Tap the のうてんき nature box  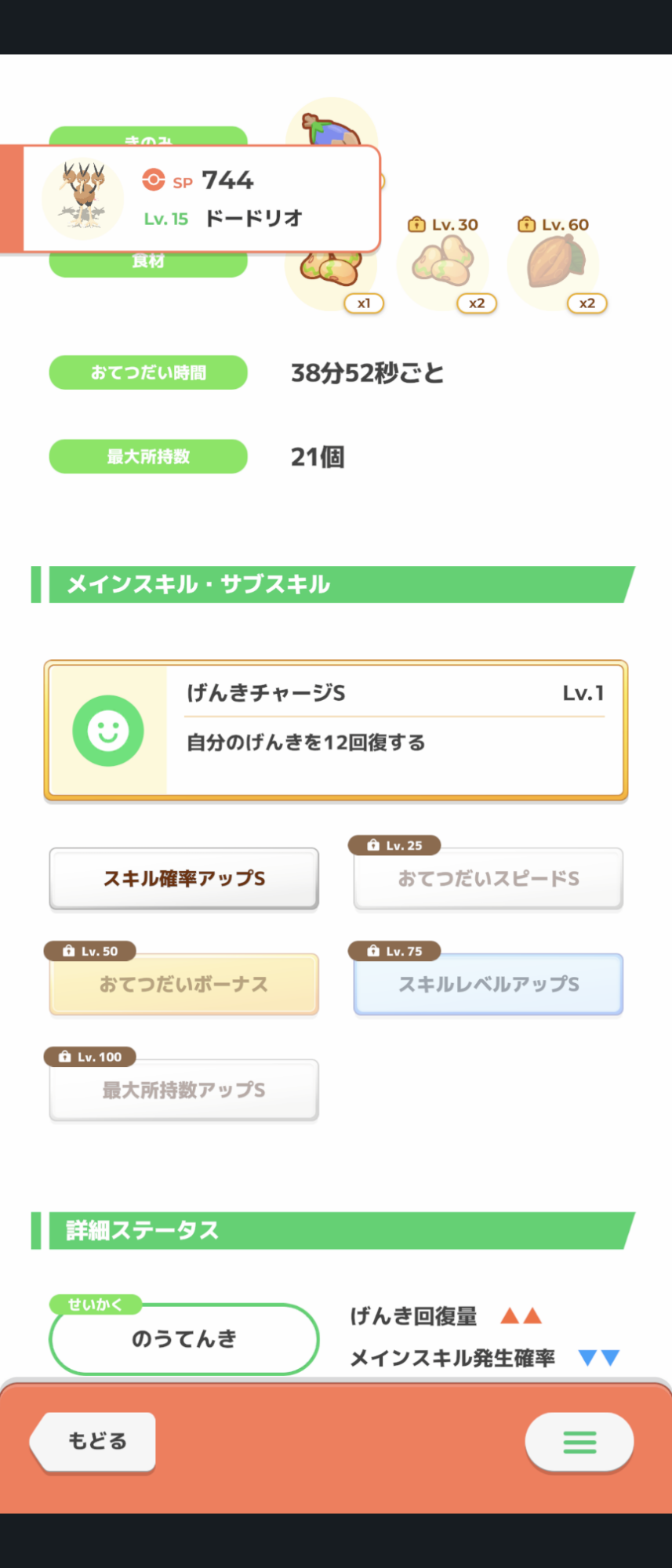click(184, 1338)
